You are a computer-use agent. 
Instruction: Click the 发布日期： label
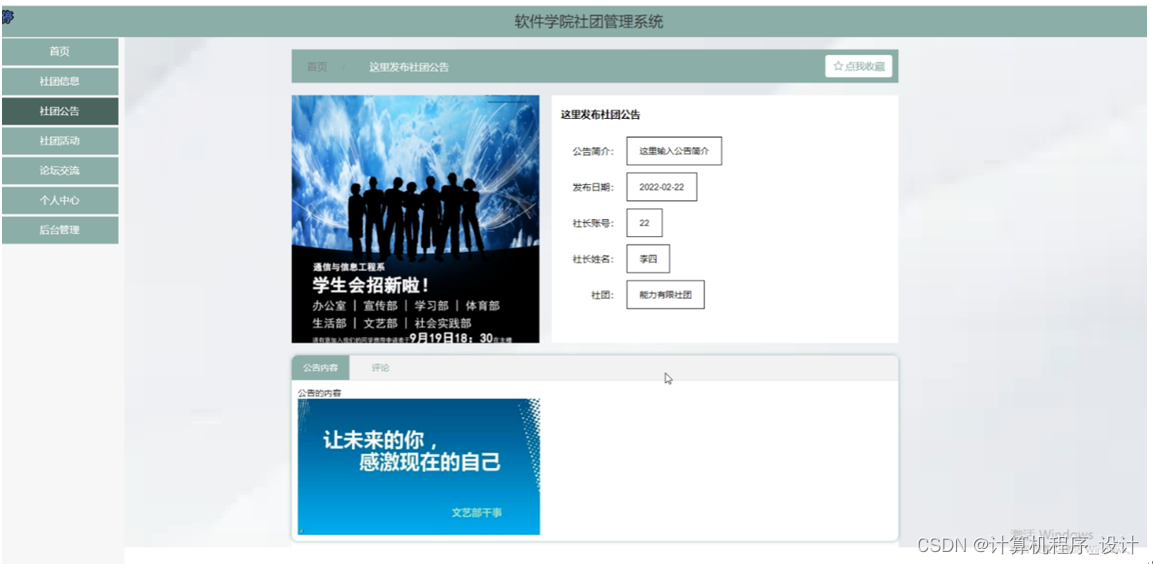coord(593,187)
